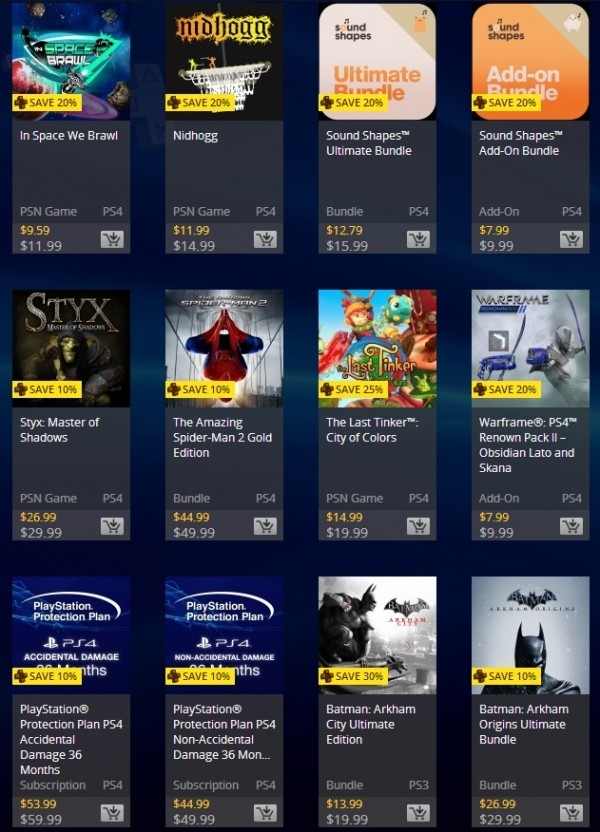Image resolution: width=600 pixels, height=832 pixels.
Task: Open The Amazing Spider-Man 2 Gold Edition title
Action: 222,438
